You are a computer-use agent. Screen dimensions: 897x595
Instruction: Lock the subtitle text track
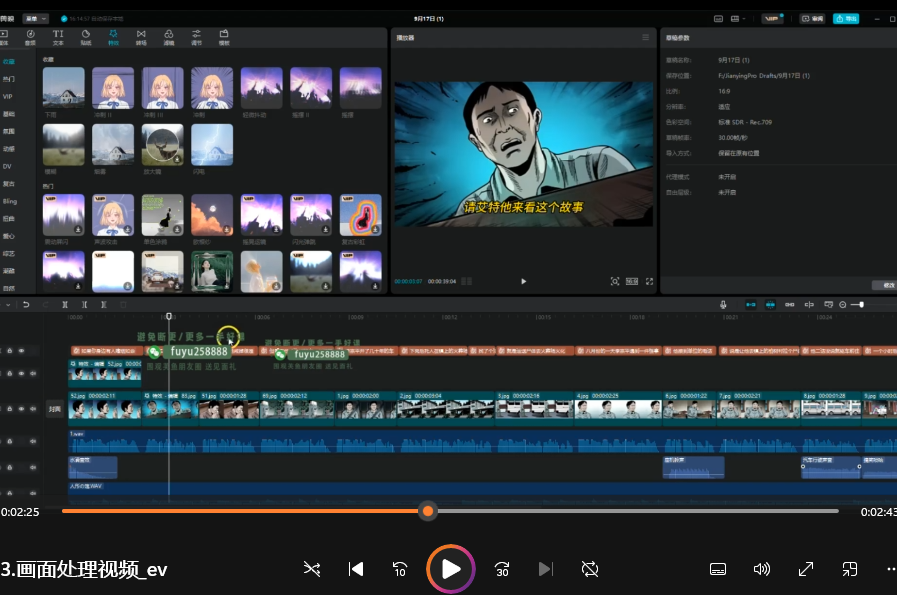pos(9,350)
